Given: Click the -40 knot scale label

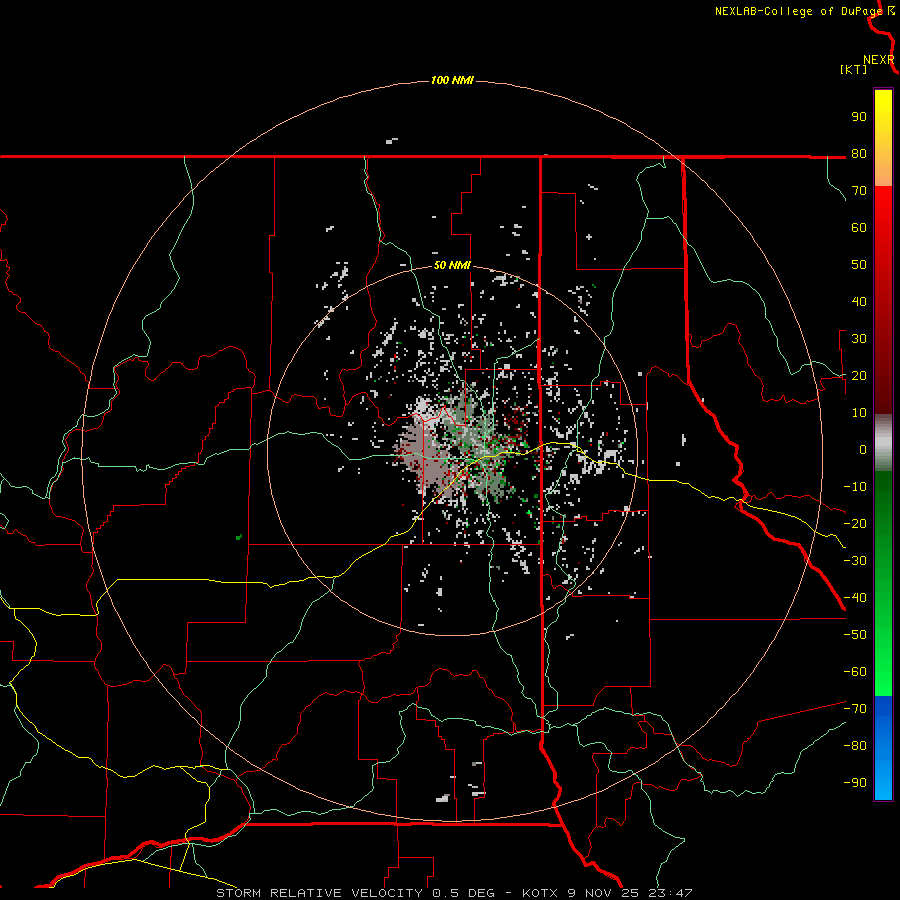Looking at the screenshot, I should (855, 598).
